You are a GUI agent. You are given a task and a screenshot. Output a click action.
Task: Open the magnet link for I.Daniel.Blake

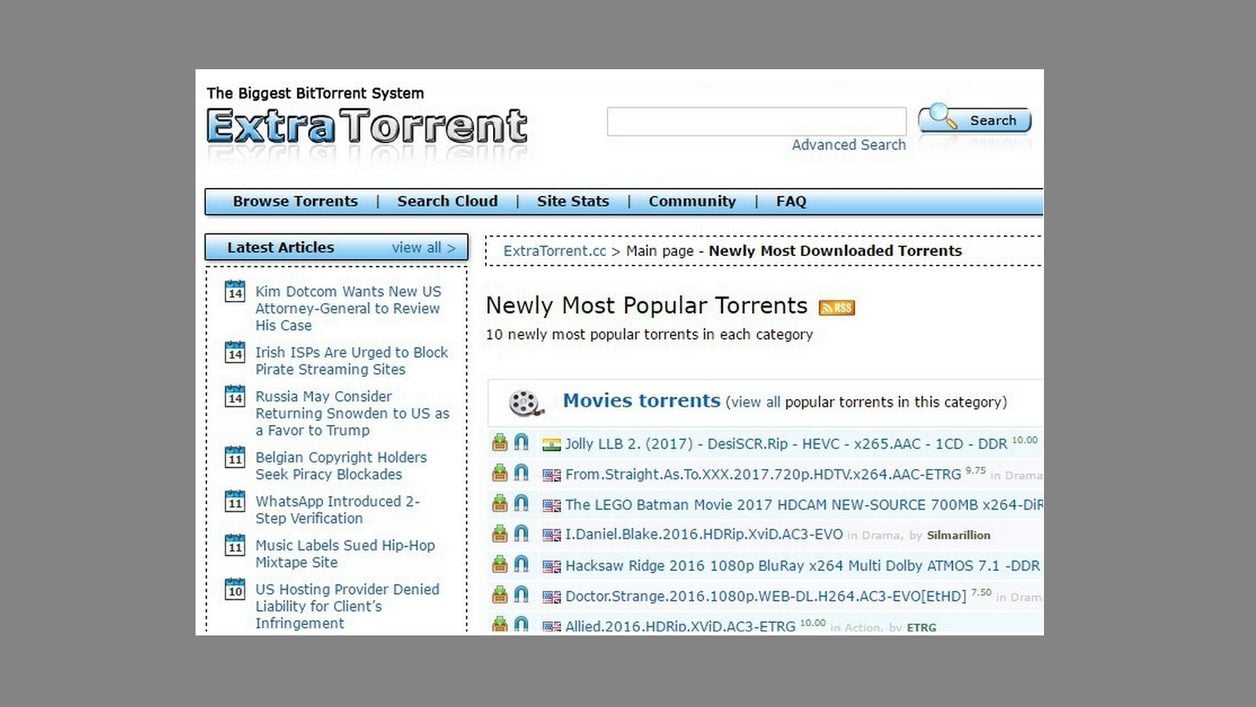pyautogui.click(x=521, y=533)
